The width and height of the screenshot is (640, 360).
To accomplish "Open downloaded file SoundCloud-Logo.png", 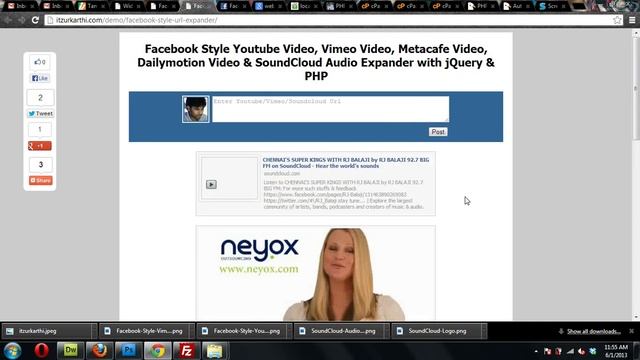I will click(x=436, y=331).
